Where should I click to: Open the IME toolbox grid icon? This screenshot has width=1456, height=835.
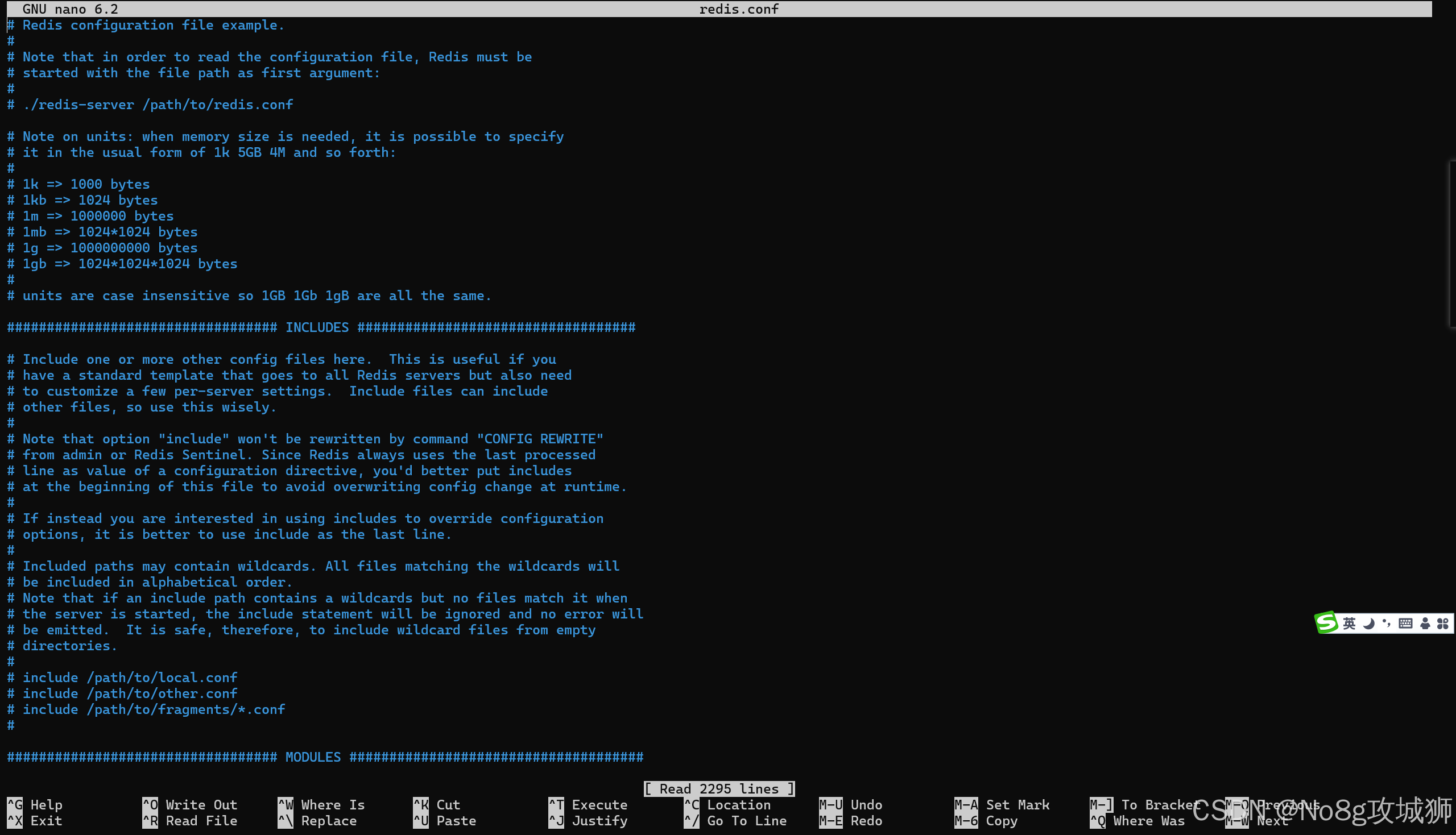click(x=1443, y=624)
